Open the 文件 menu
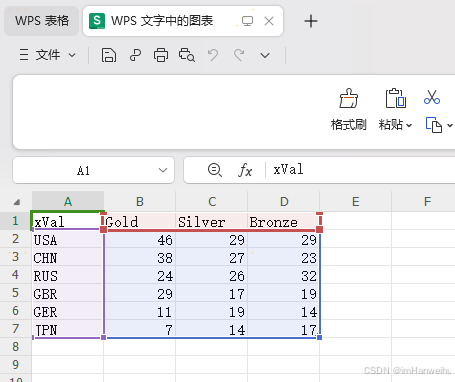The width and height of the screenshot is (455, 382). [48, 55]
